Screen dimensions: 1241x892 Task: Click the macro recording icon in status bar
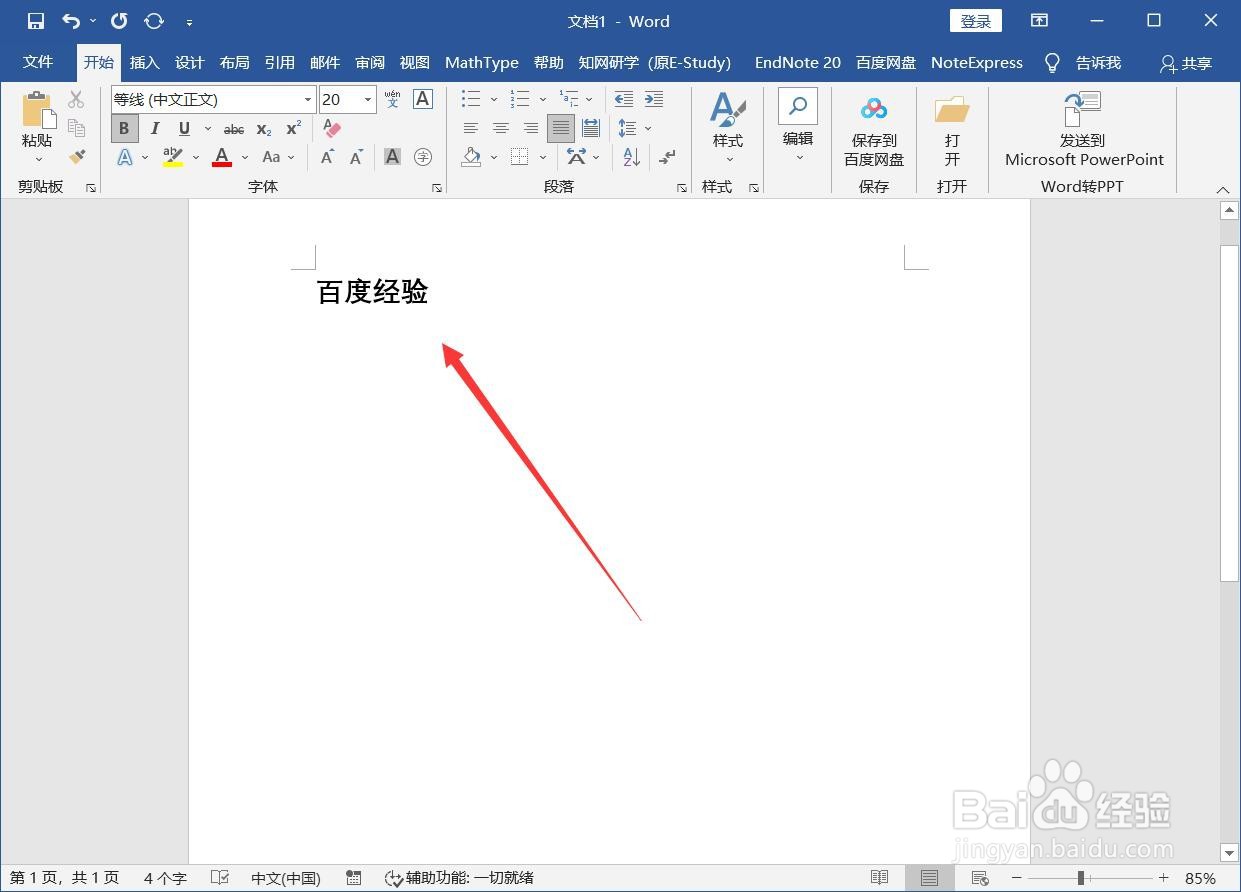[x=353, y=878]
